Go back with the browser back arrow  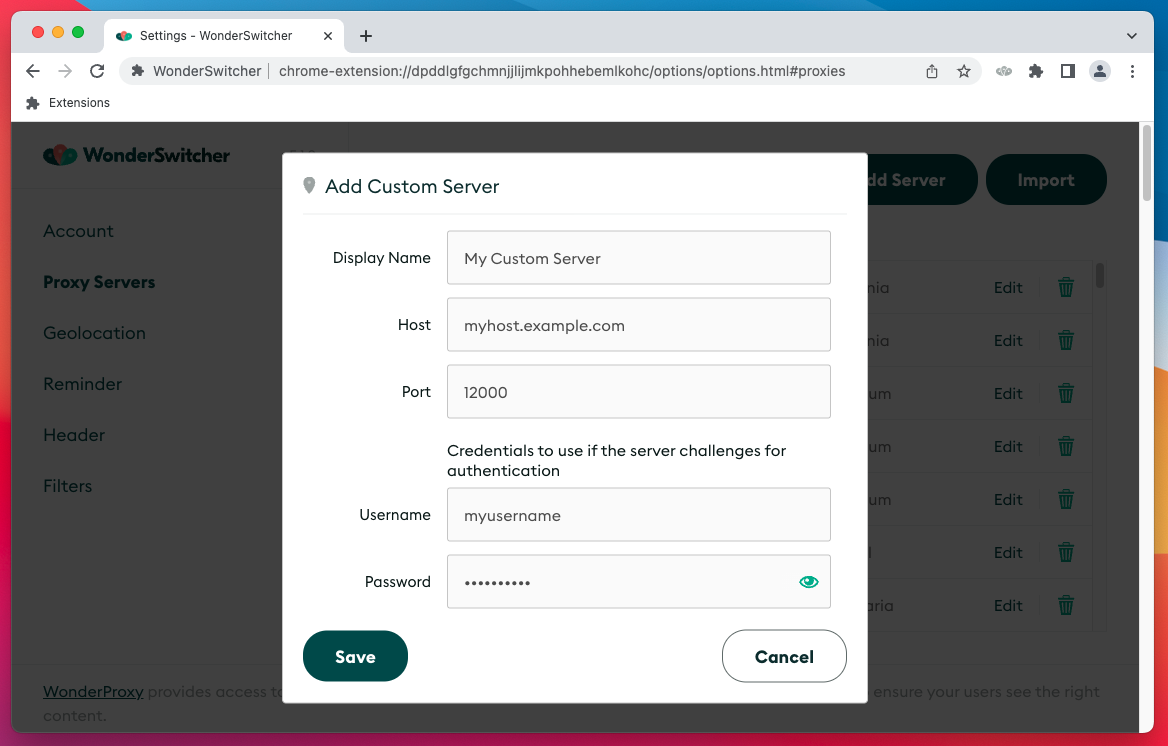click(x=33, y=71)
